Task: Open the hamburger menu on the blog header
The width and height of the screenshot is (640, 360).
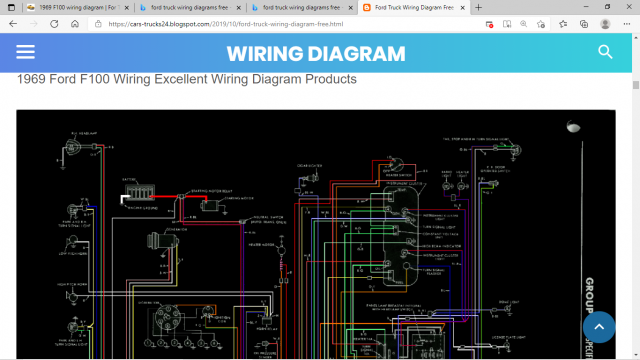Action: (25, 52)
